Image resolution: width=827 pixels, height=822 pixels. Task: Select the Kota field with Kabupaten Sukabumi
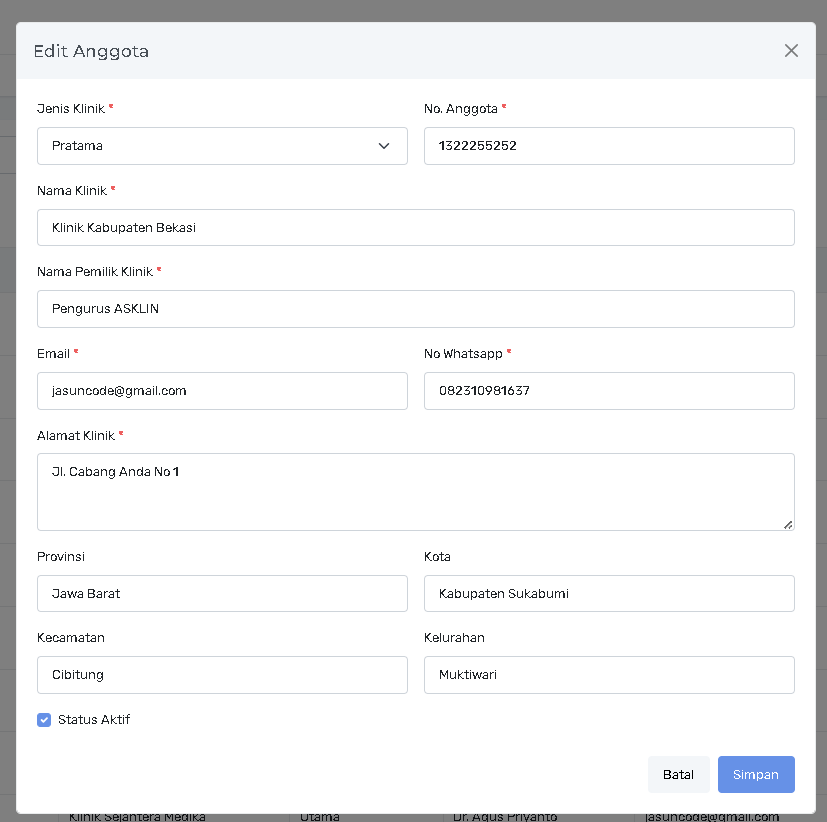click(x=608, y=594)
